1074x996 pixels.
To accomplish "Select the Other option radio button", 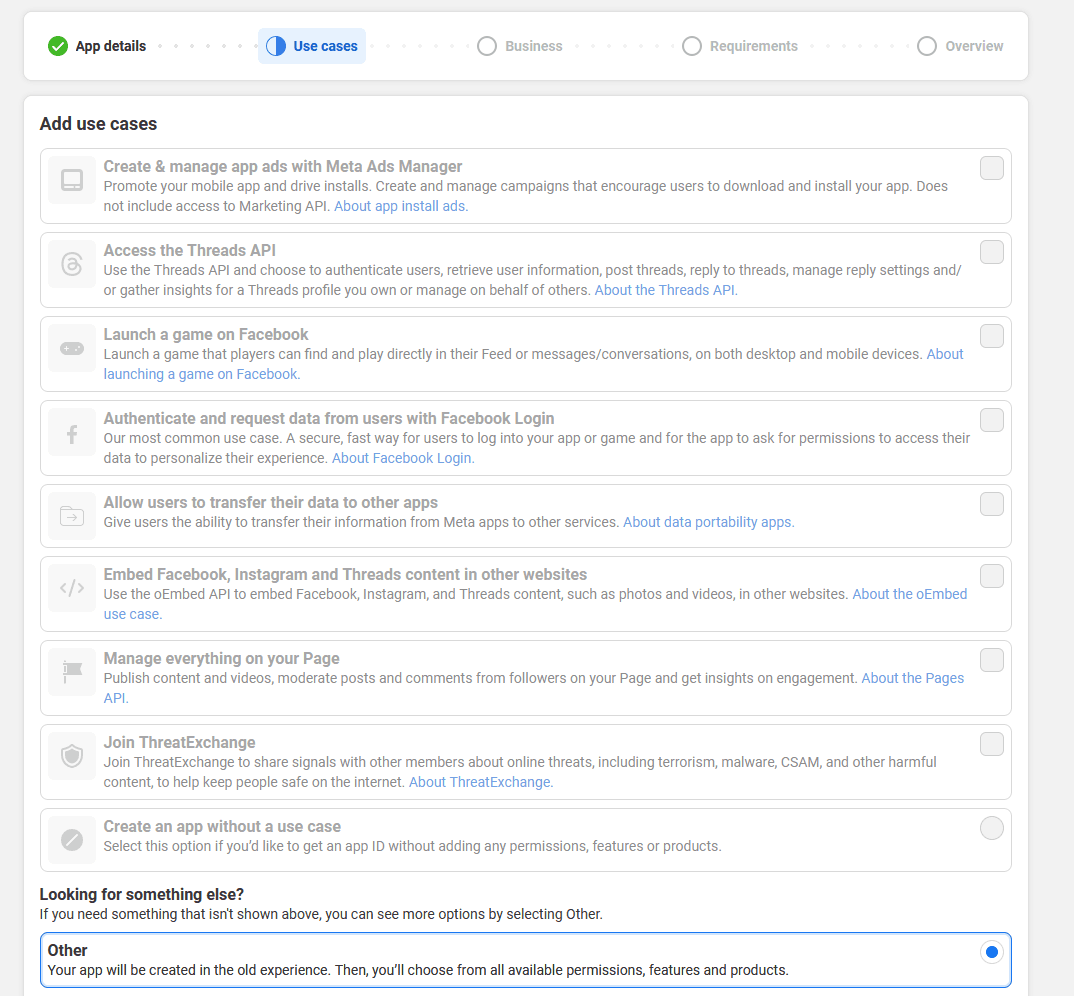I will pos(992,953).
